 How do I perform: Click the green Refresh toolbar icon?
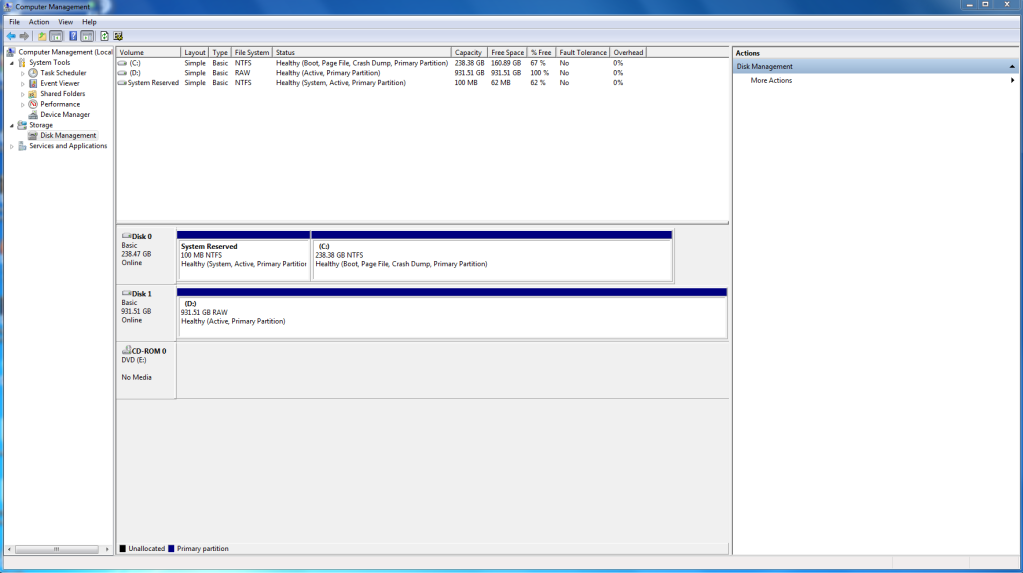coord(104,36)
